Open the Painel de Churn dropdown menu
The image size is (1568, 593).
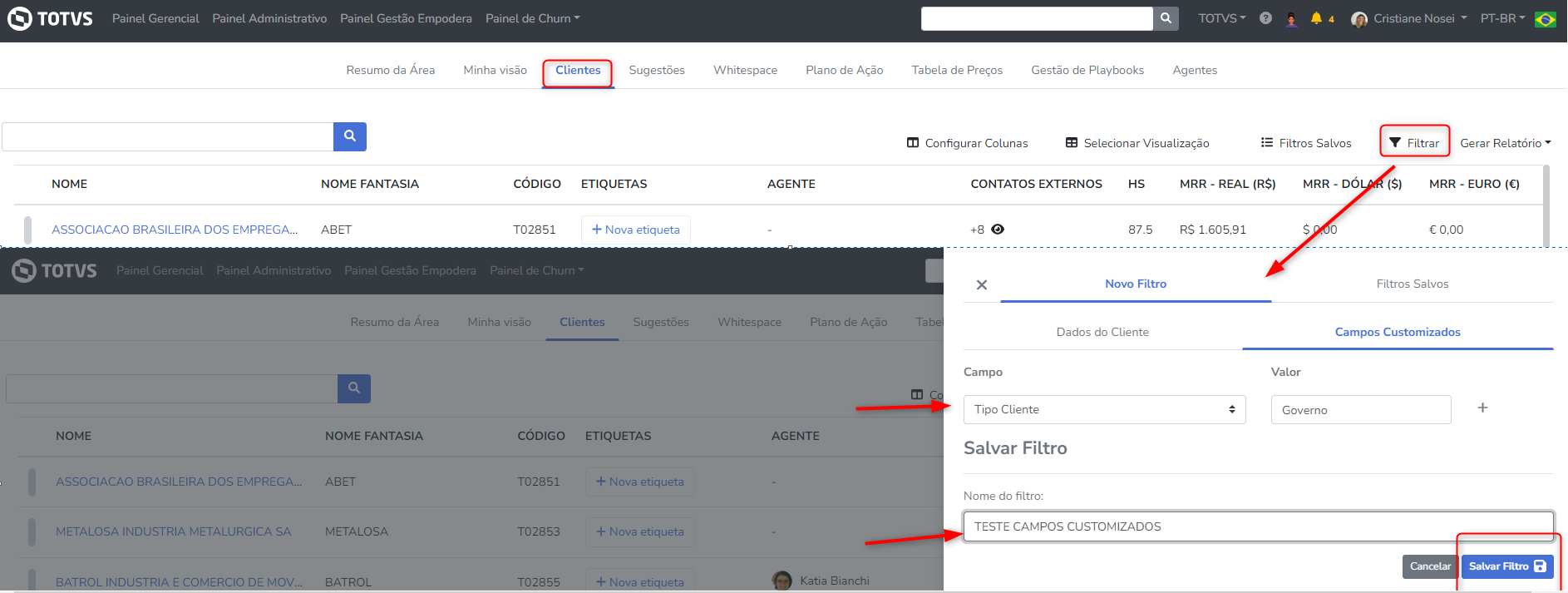tap(533, 18)
